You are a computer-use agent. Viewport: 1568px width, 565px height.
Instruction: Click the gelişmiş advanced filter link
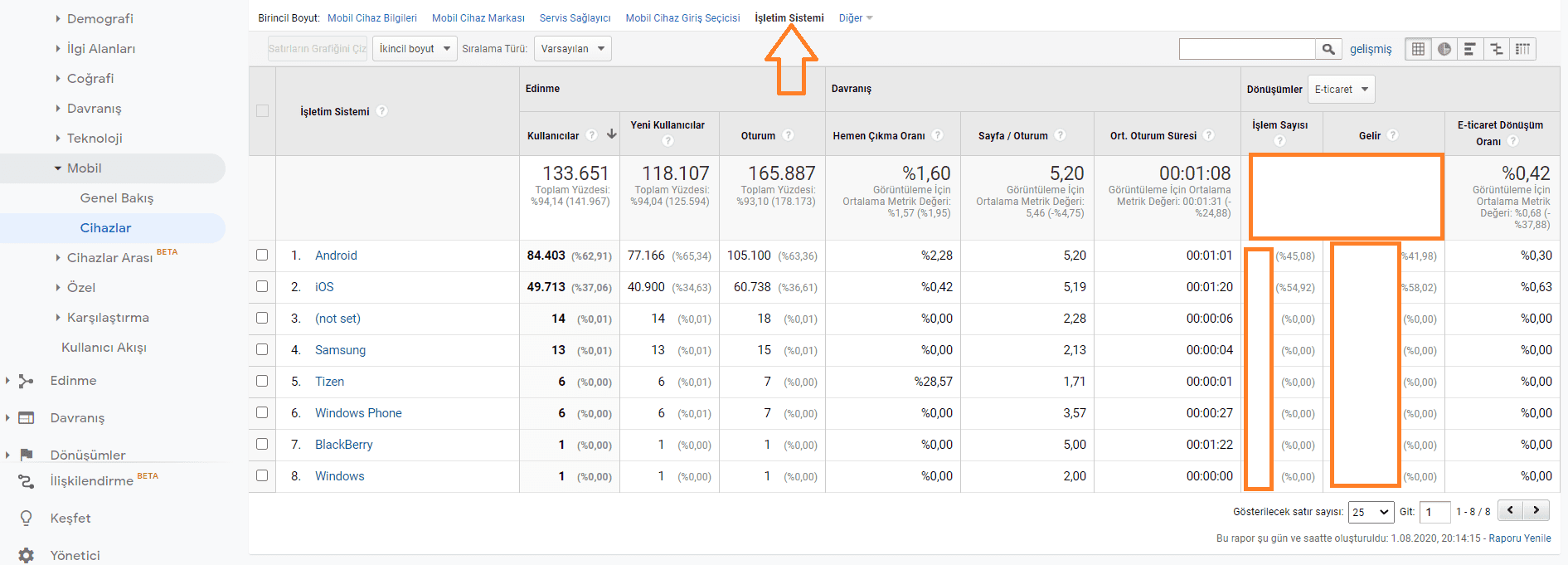pyautogui.click(x=1371, y=49)
